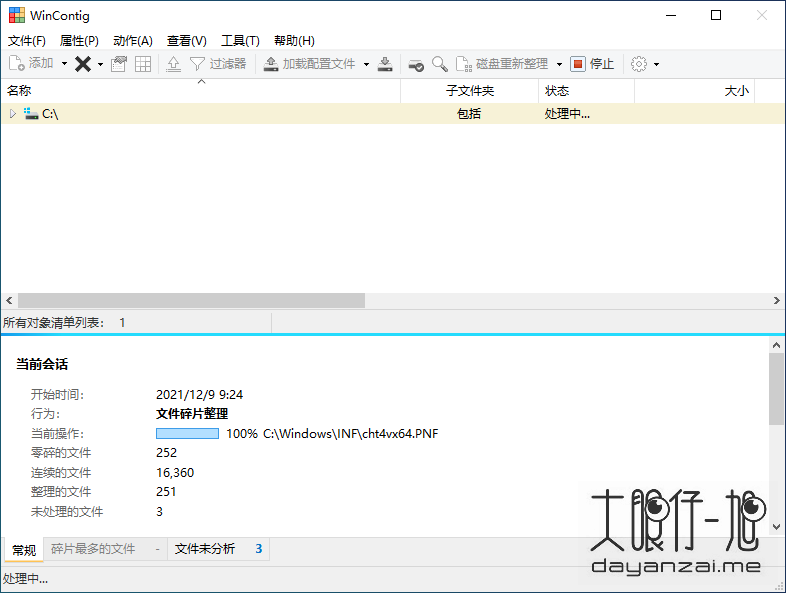
Task: Open the Filter (过滤器) funnel button
Action: tap(218, 64)
